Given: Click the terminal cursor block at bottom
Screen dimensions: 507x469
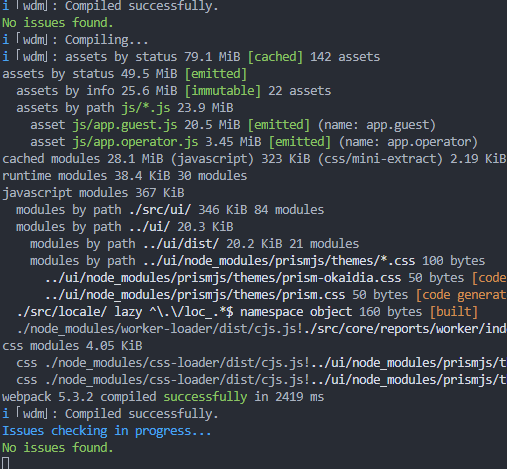Looking at the screenshot, I should 6,463.
